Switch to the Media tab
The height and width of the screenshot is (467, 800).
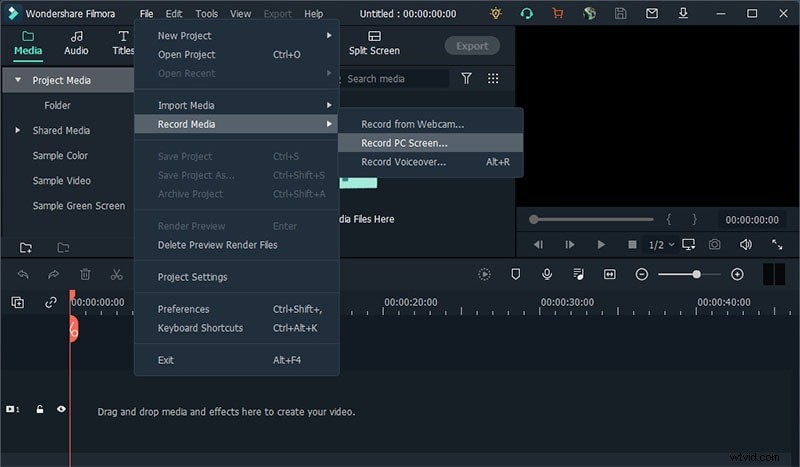click(x=28, y=44)
